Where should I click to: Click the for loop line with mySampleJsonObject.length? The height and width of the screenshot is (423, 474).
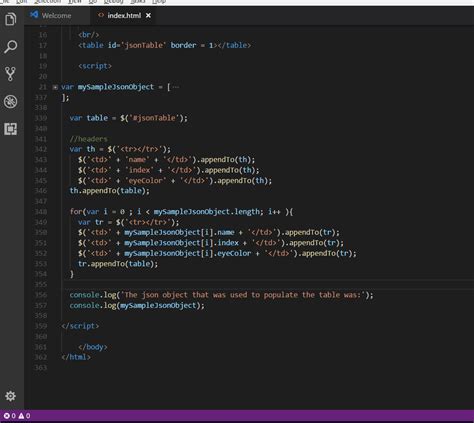tap(181, 212)
